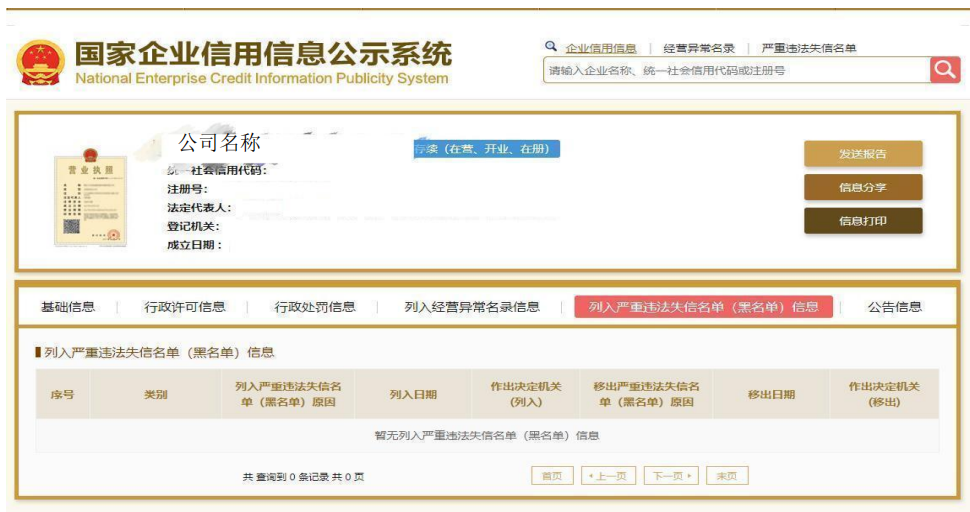The height and width of the screenshot is (512, 970).
Task: Click the small magnifier beside 企业信用信息
Action: [x=551, y=46]
